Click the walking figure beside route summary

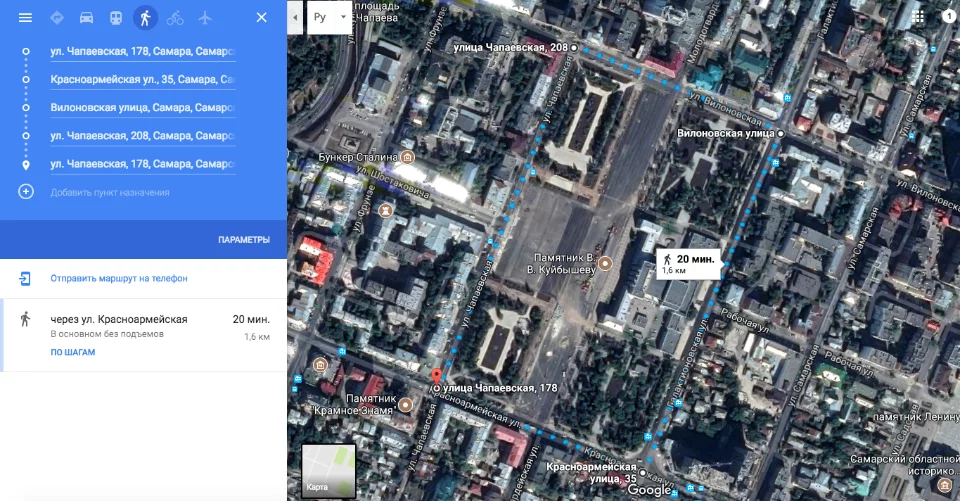point(25,319)
